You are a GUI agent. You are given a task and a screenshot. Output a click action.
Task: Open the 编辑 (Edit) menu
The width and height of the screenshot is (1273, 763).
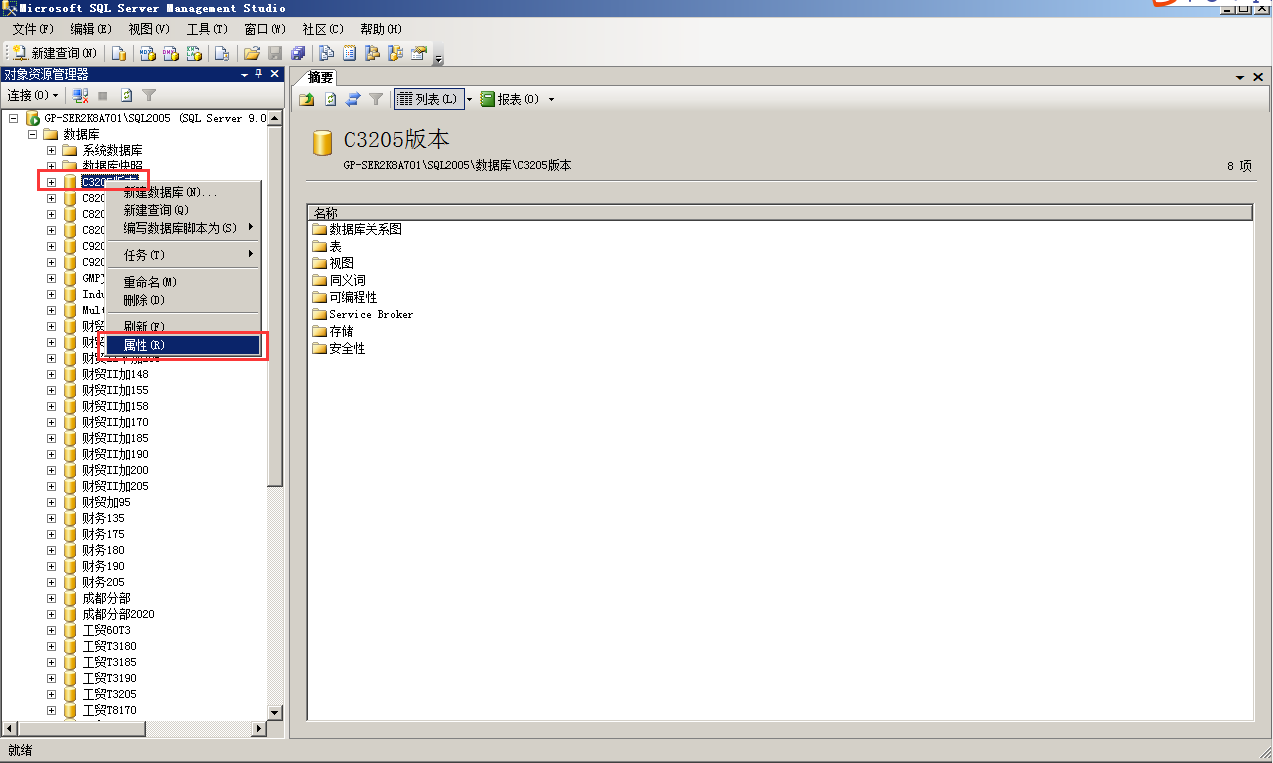pyautogui.click(x=91, y=29)
